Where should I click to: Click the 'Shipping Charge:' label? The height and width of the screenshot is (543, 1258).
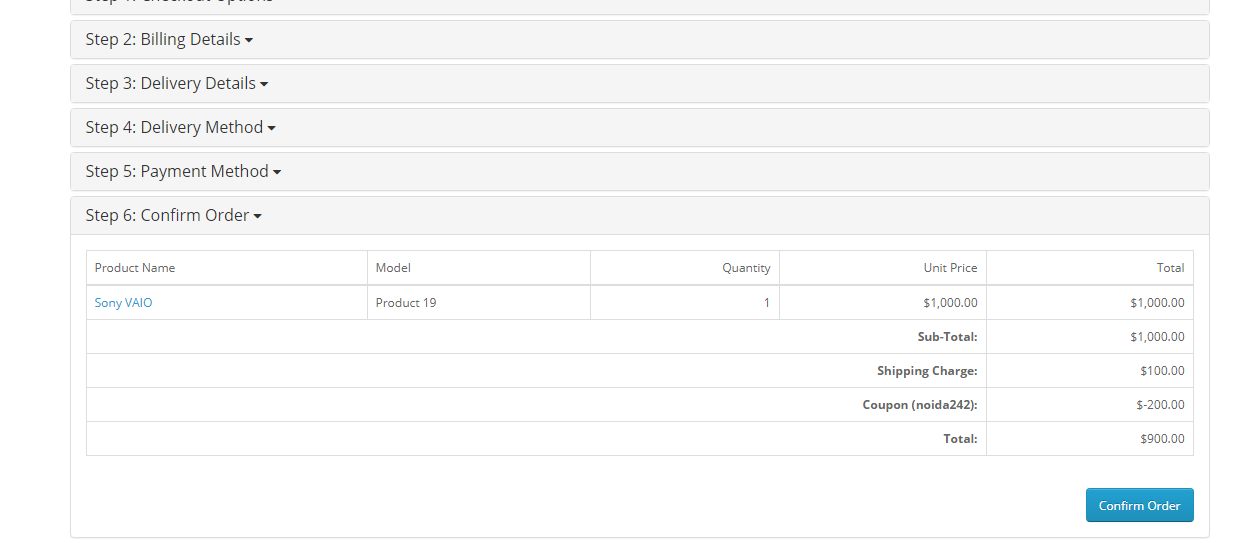click(927, 371)
